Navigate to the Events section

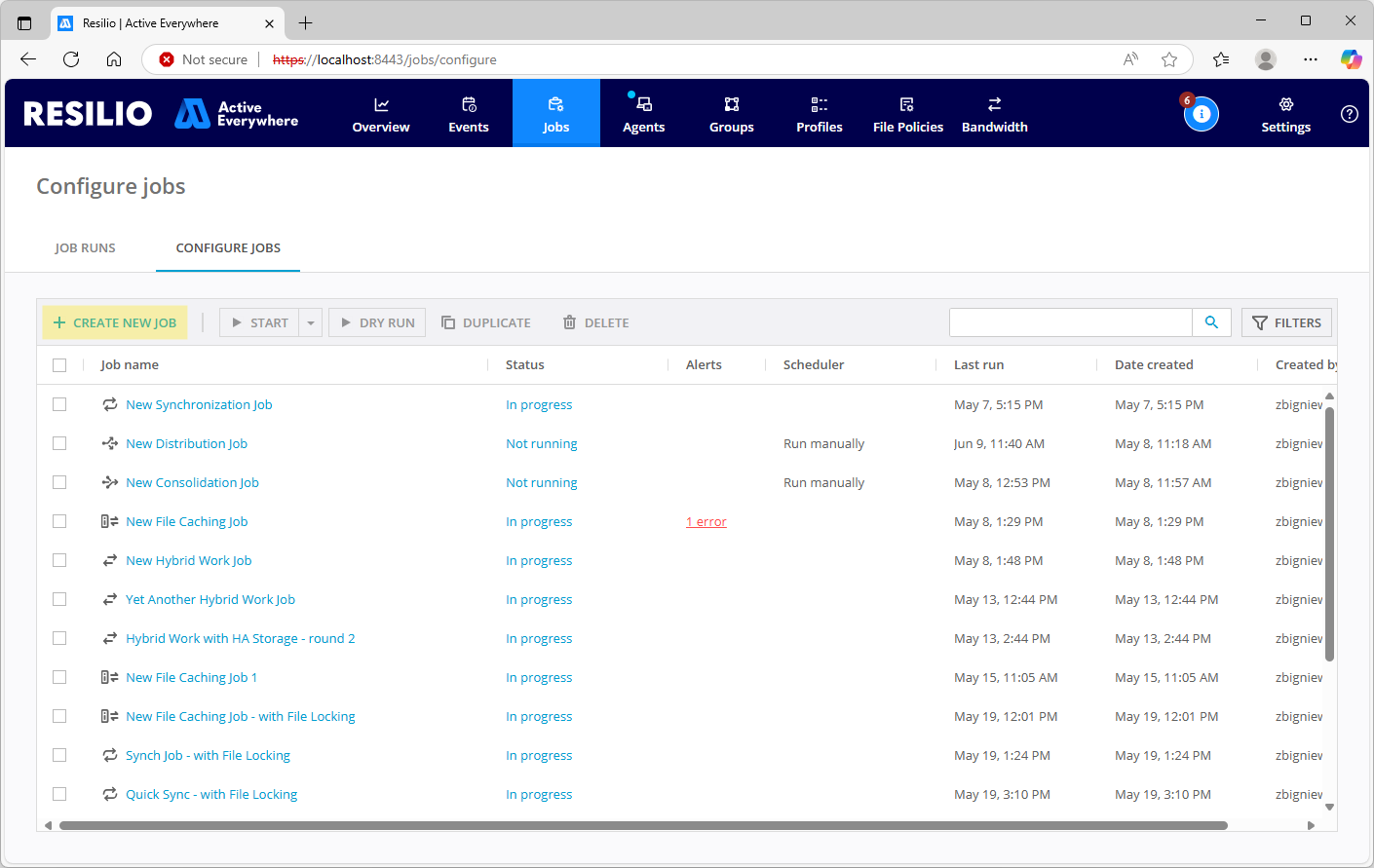(x=468, y=113)
